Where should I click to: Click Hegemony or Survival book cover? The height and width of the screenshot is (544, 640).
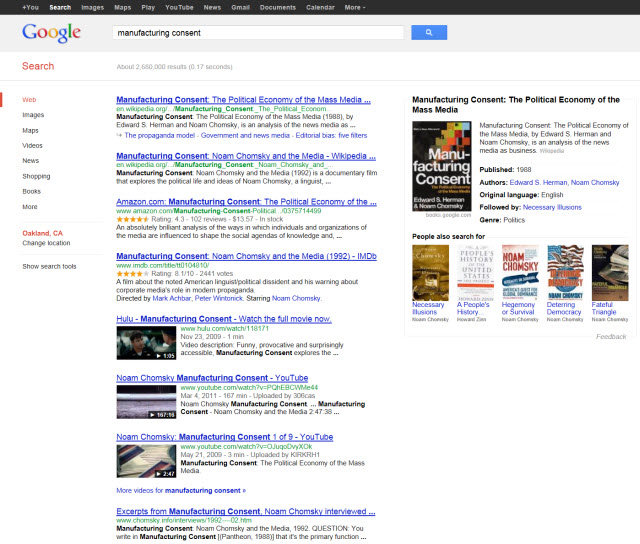point(520,273)
